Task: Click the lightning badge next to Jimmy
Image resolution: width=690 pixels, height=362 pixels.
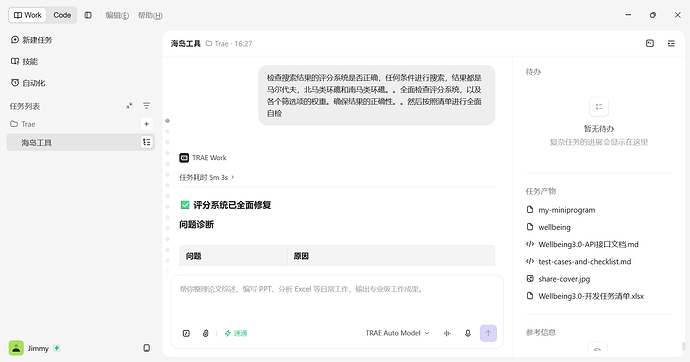Action: [57, 348]
